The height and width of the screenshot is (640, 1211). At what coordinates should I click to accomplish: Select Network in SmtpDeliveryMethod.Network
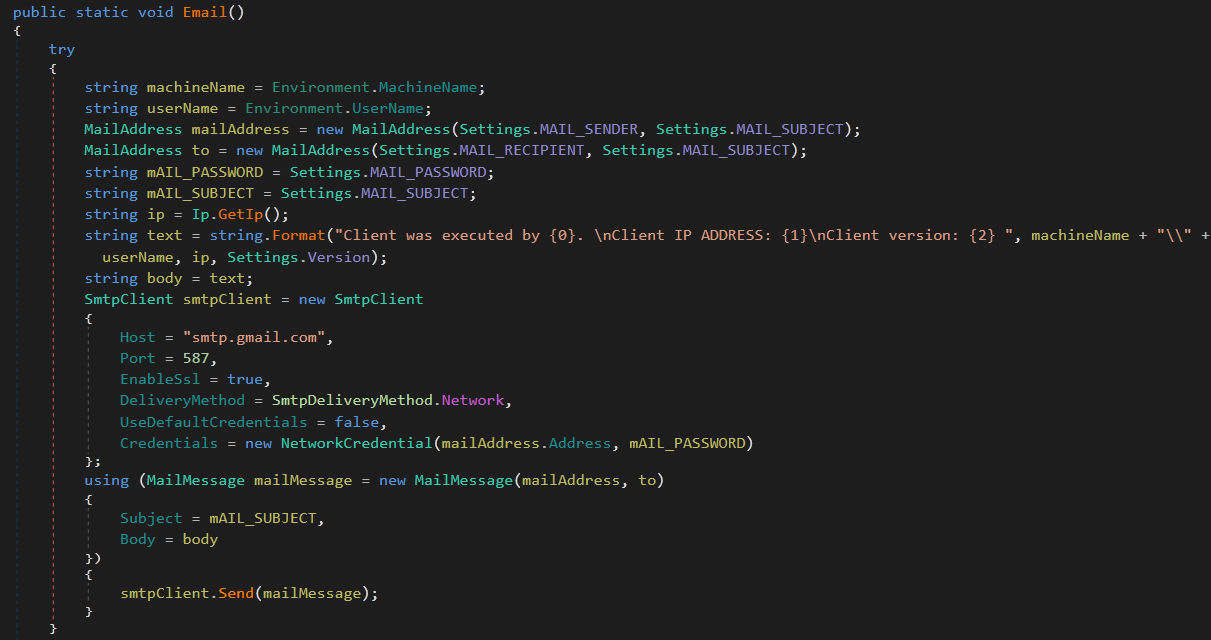coord(473,400)
